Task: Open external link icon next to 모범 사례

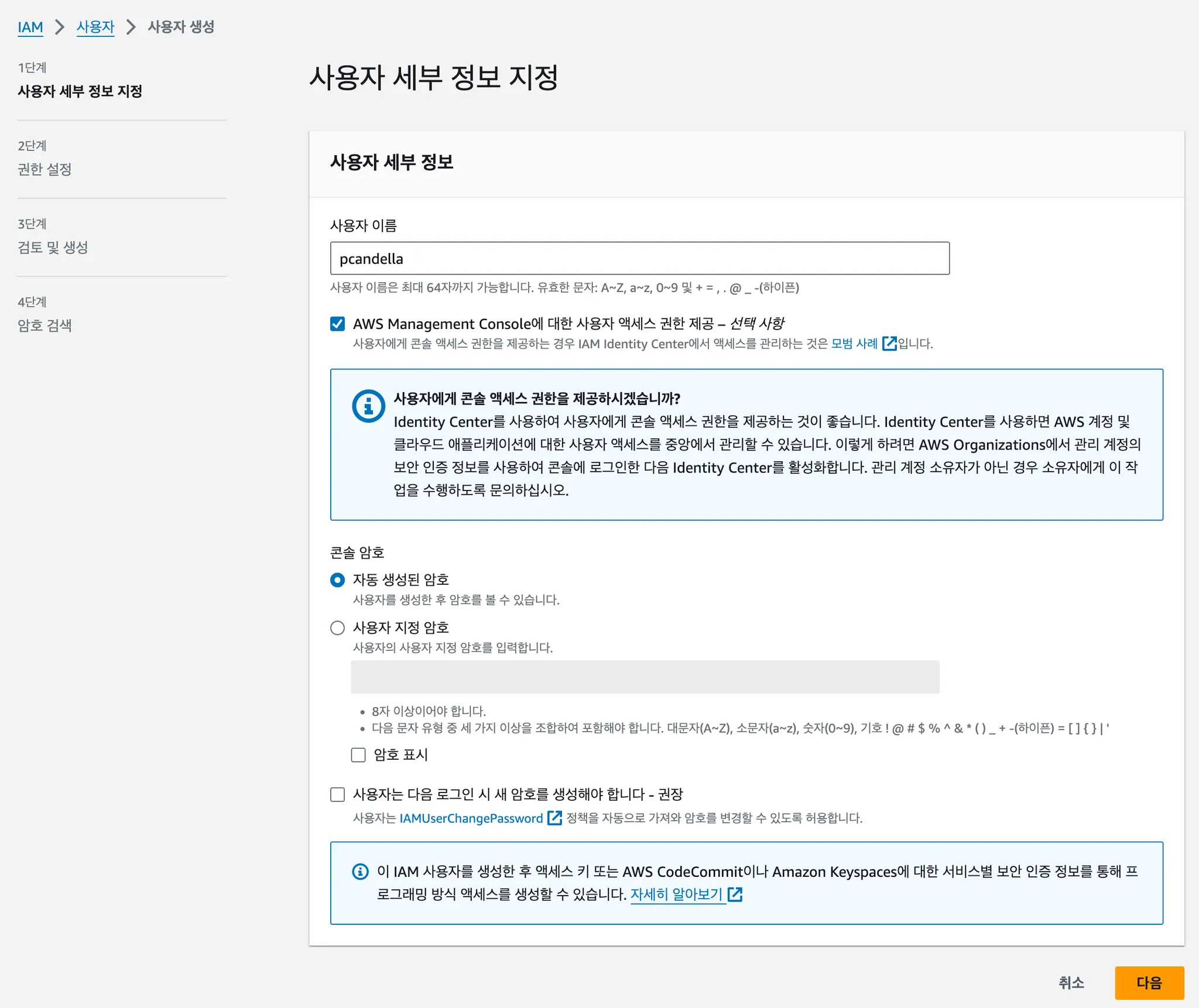Action: click(889, 344)
